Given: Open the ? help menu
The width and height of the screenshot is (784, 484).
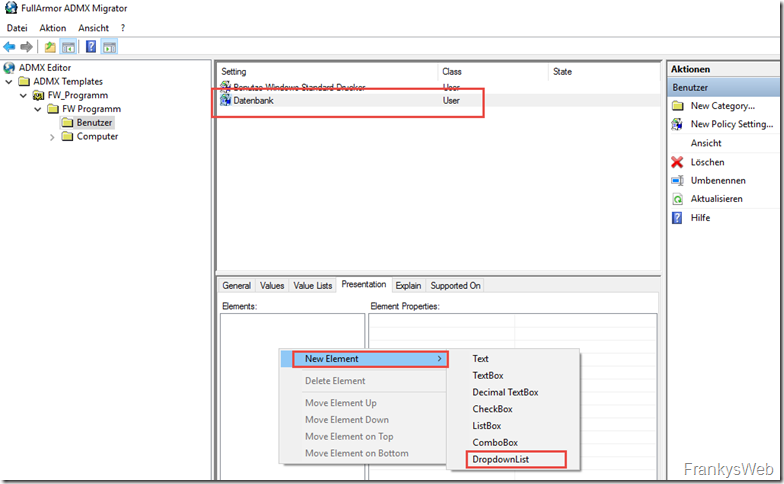Looking at the screenshot, I should tap(122, 28).
